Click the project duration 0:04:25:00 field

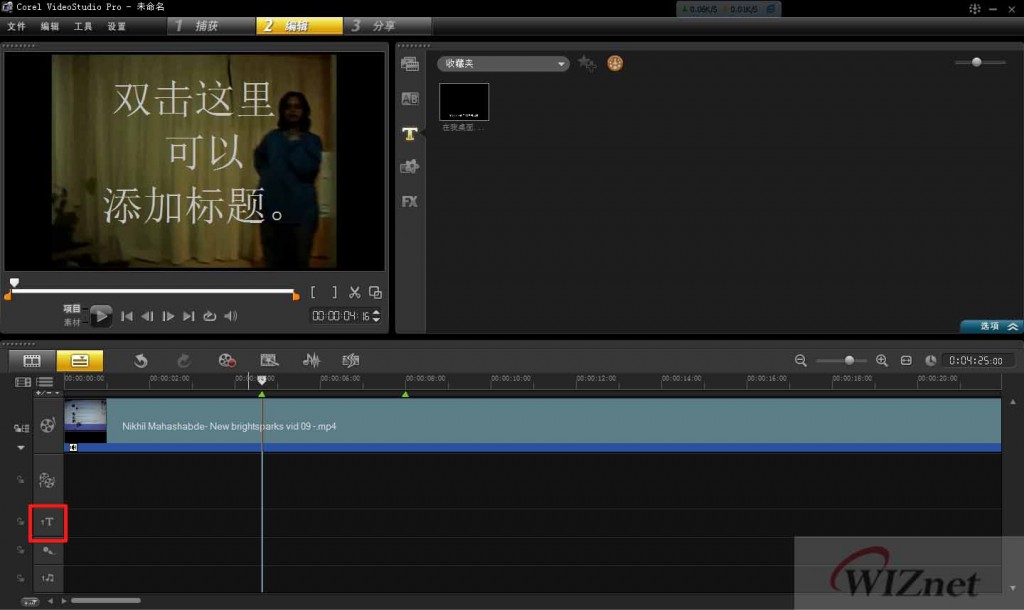978,361
